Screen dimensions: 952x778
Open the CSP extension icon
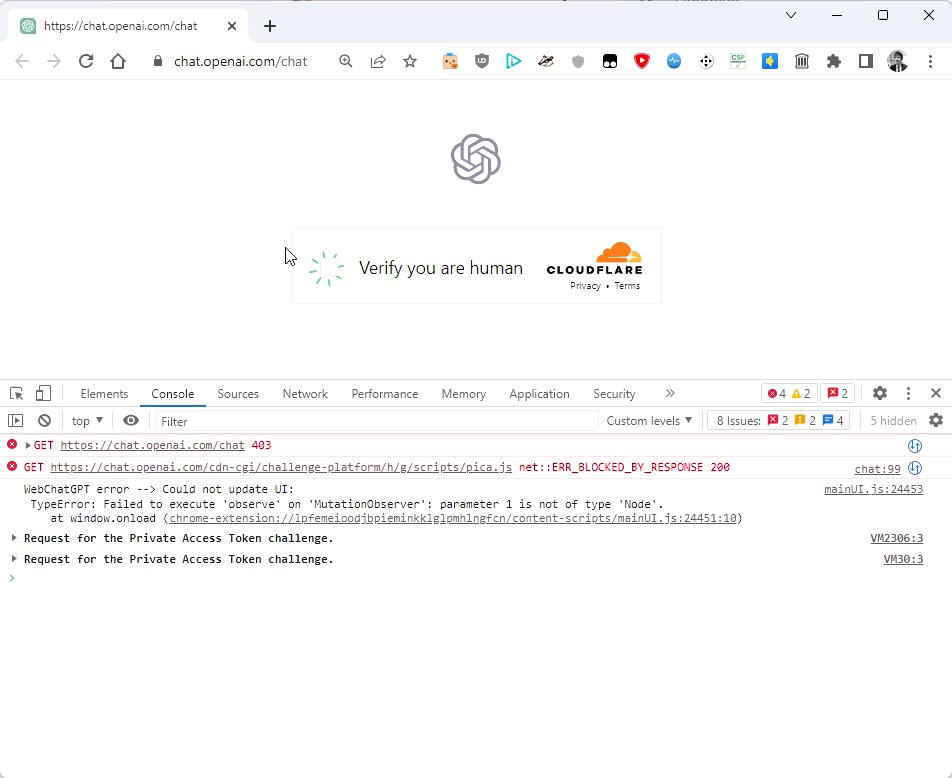click(x=738, y=61)
